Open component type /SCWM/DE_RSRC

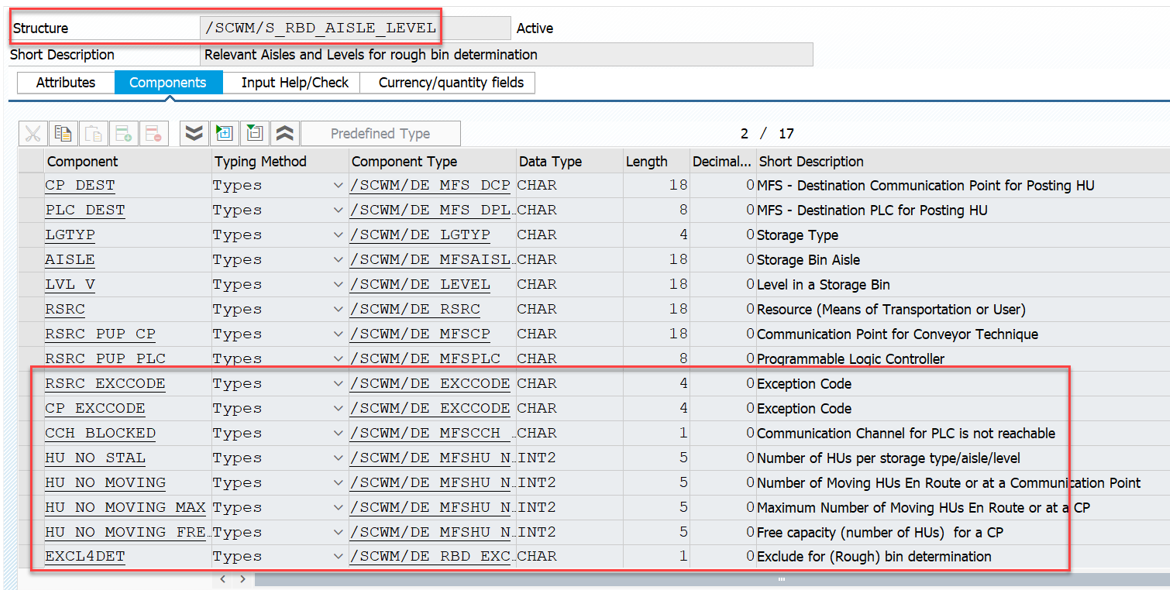tap(415, 309)
